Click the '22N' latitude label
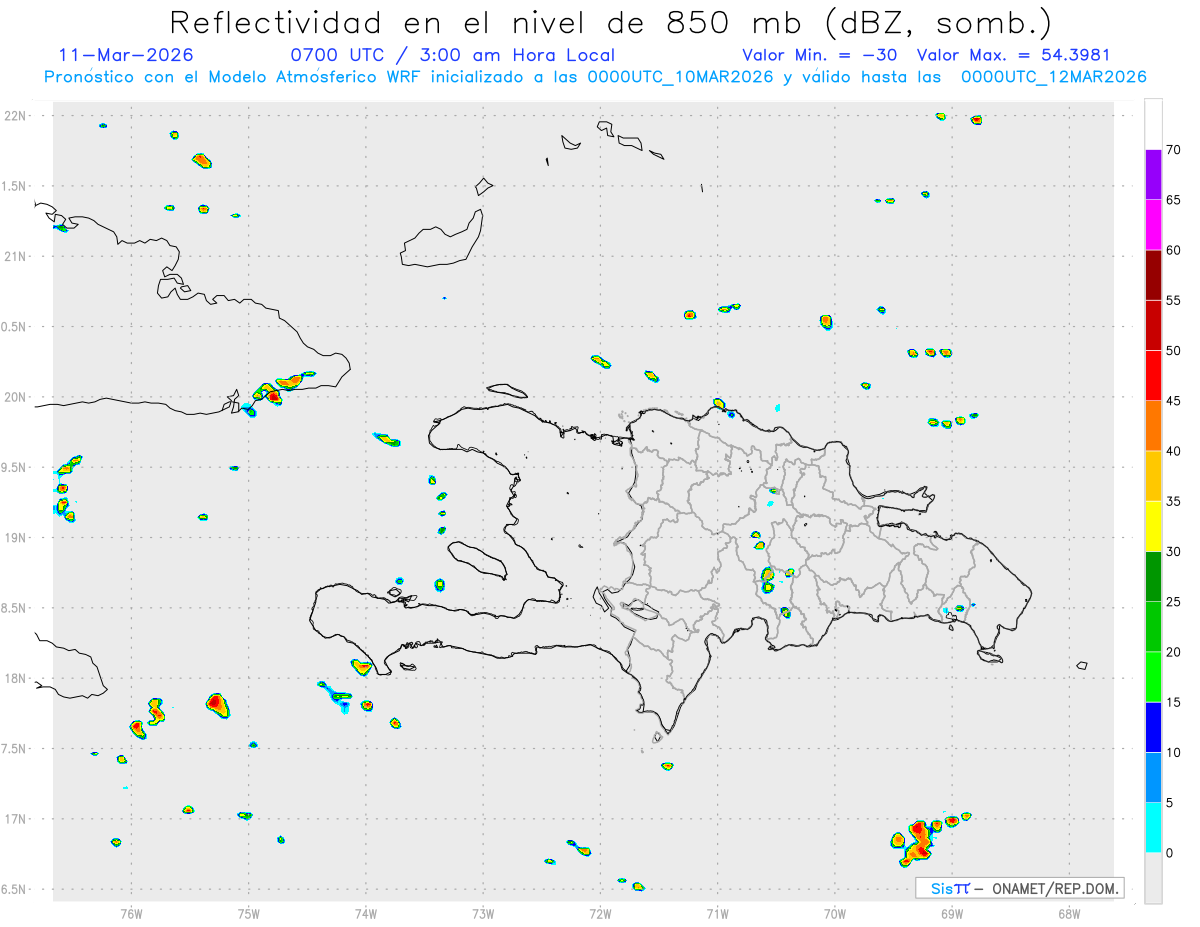The image size is (1200, 927). coord(17,116)
